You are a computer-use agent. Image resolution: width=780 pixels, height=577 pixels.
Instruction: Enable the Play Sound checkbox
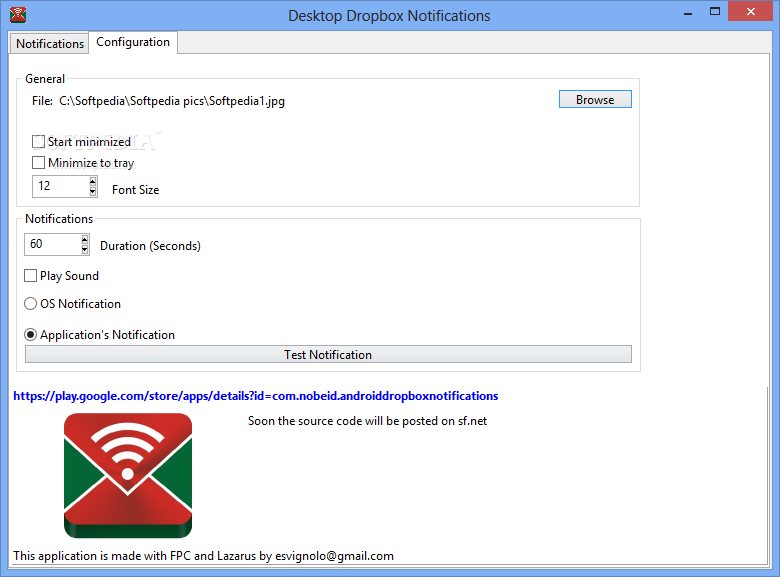tap(30, 276)
